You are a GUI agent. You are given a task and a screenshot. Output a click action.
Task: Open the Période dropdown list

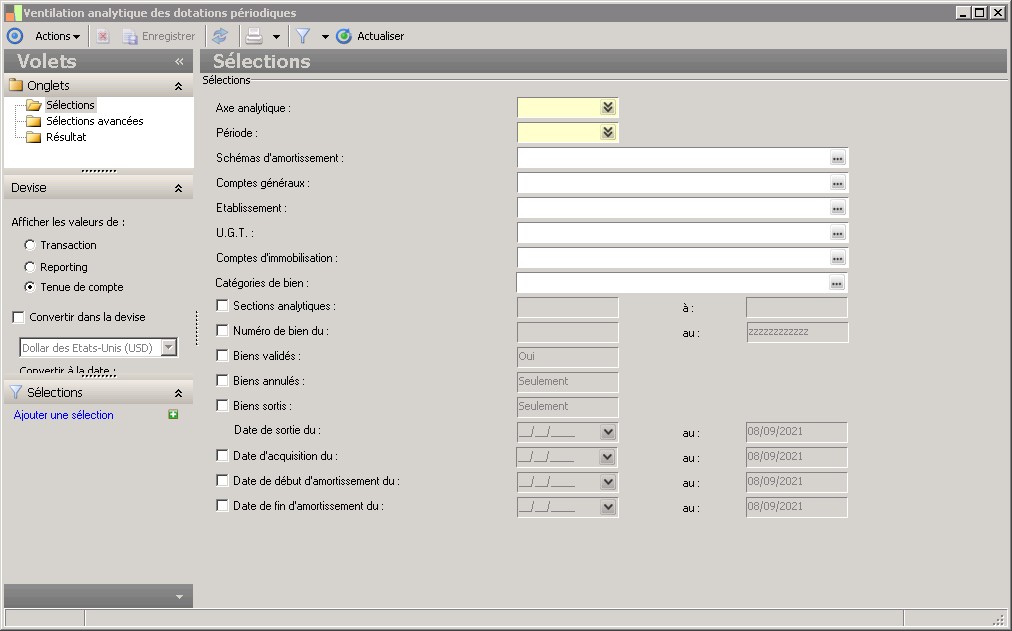tap(607, 133)
